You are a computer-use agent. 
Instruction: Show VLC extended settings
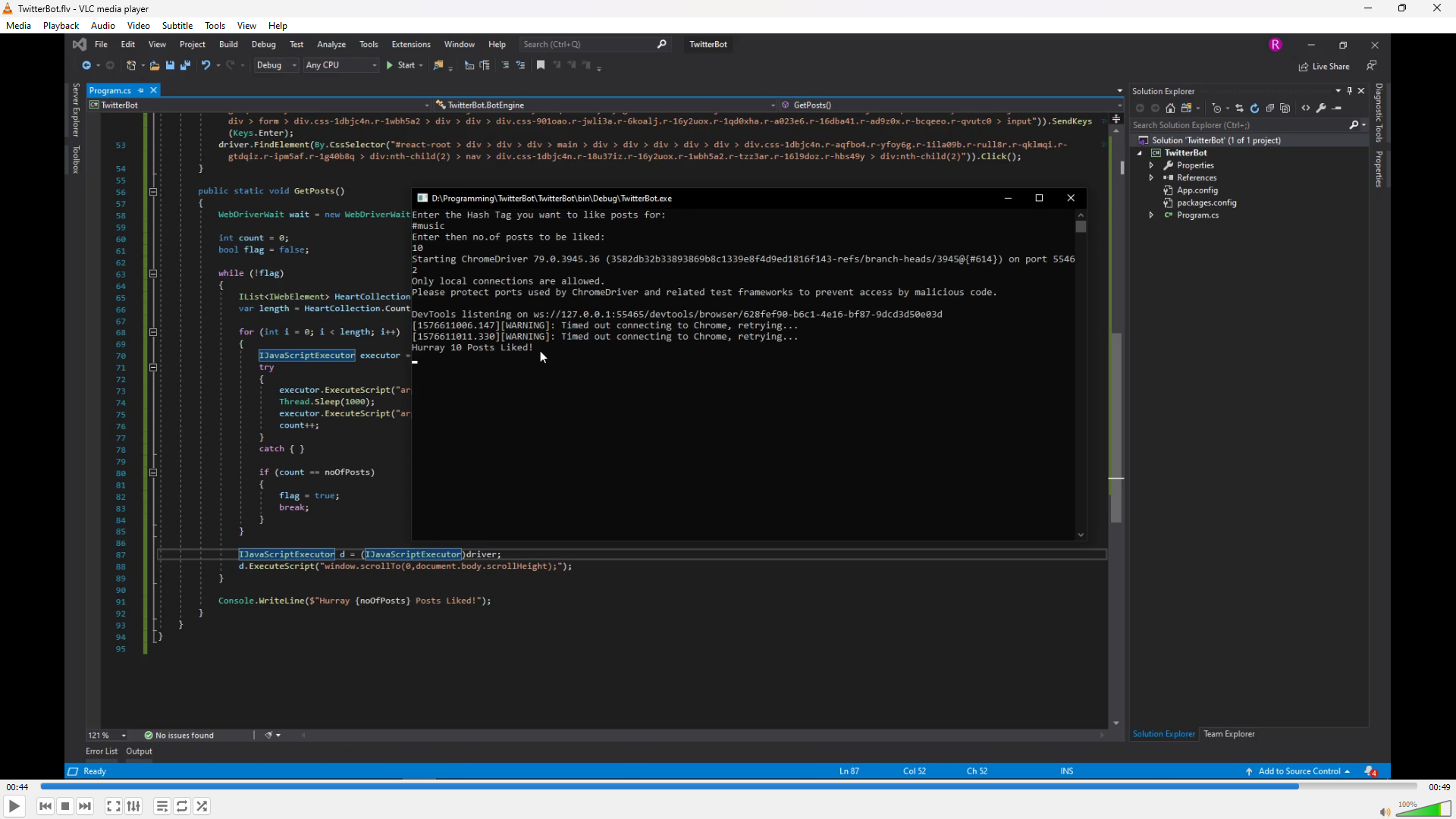click(133, 806)
